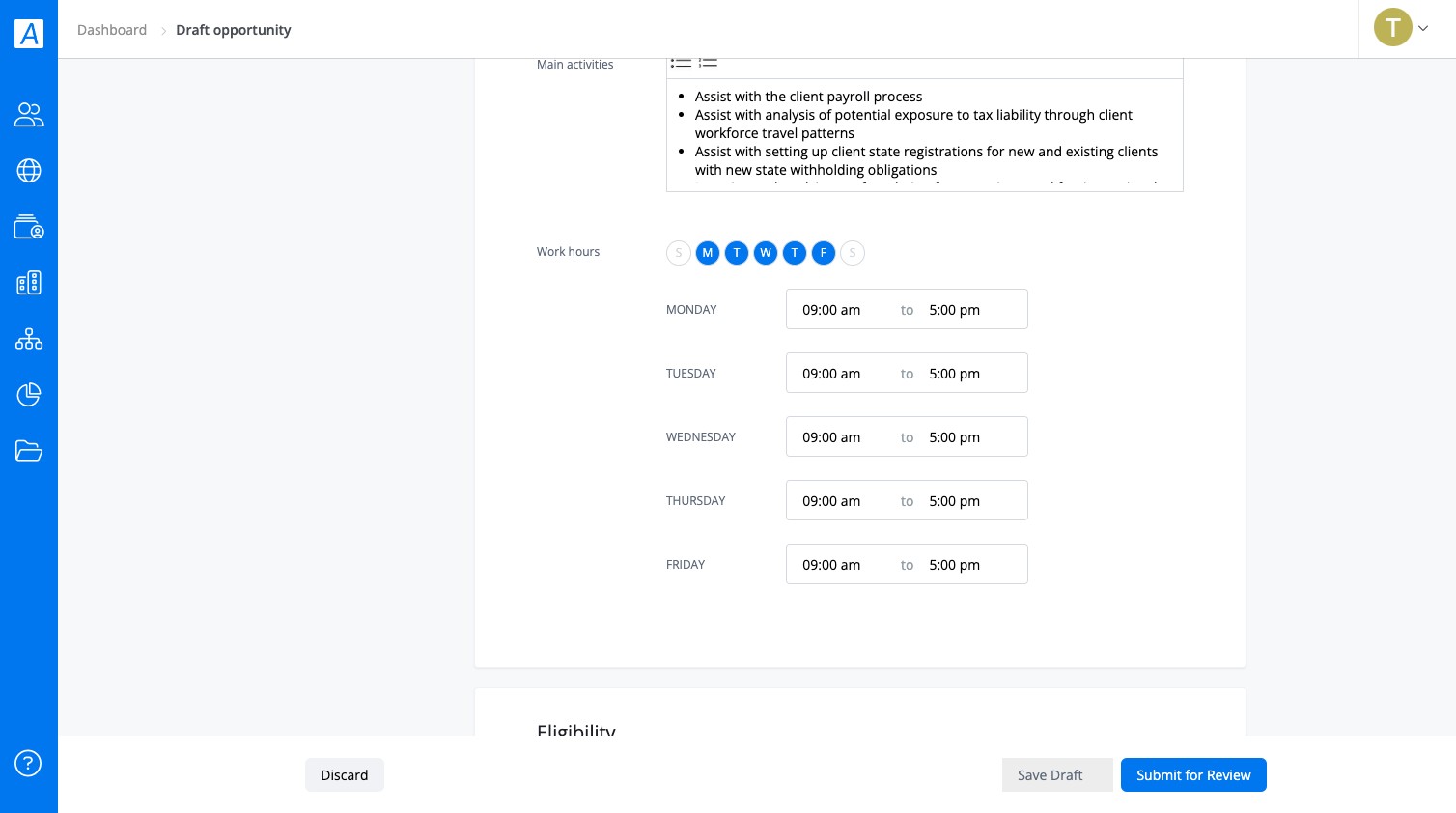The image size is (1456, 813).
Task: Edit Monday start time 09:00 am
Action: [831, 310]
